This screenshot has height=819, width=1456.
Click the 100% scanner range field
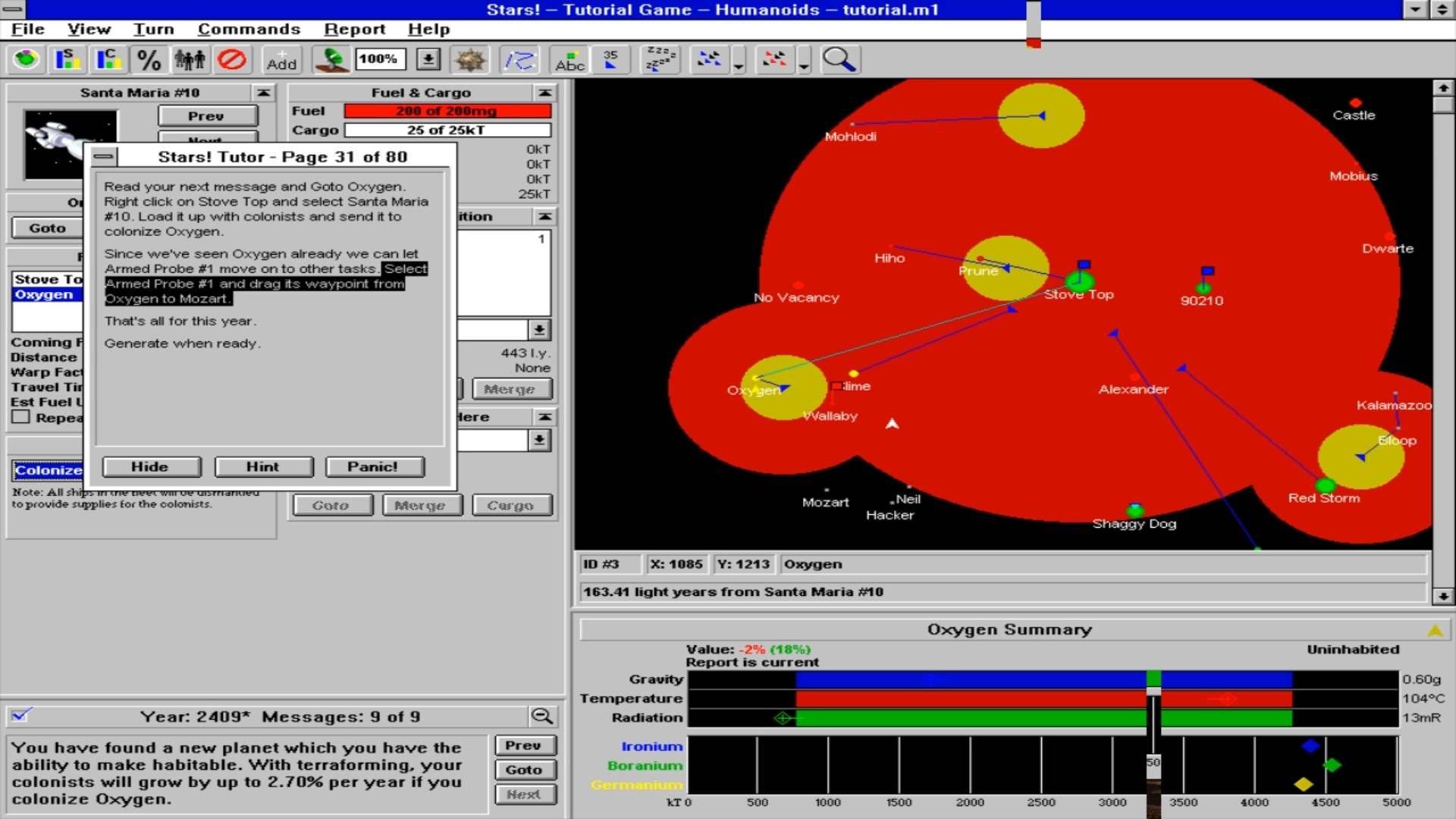pos(380,59)
